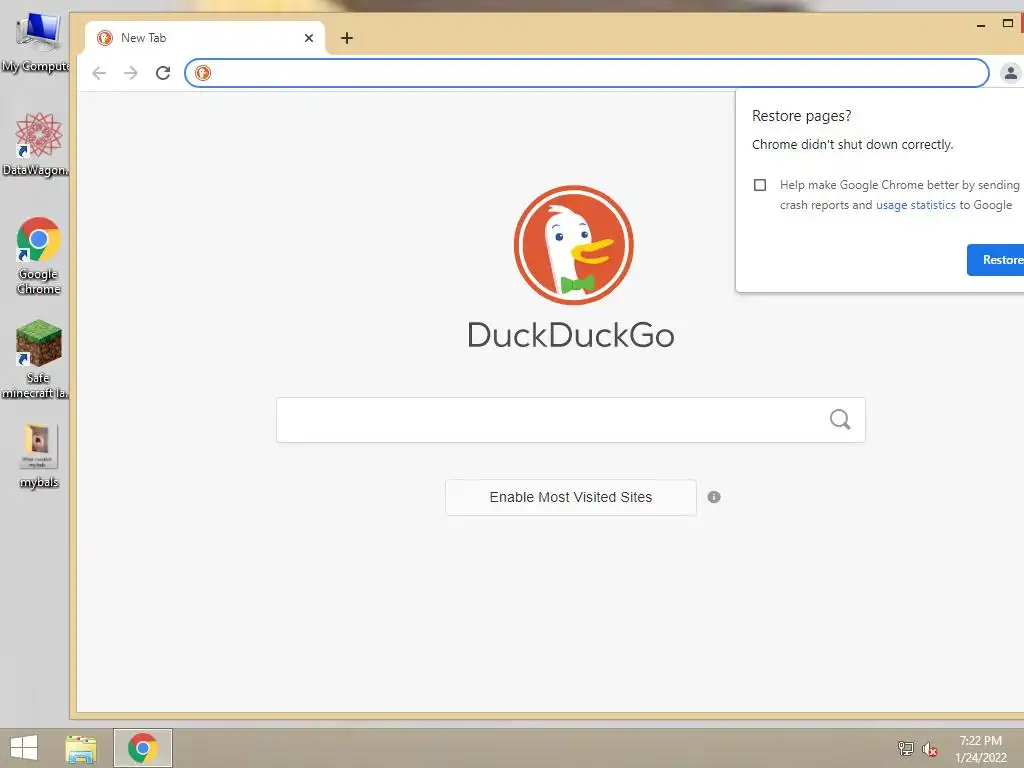Select Safe minecraft launcher desktop icon
This screenshot has height=768, width=1024.
tap(37, 359)
